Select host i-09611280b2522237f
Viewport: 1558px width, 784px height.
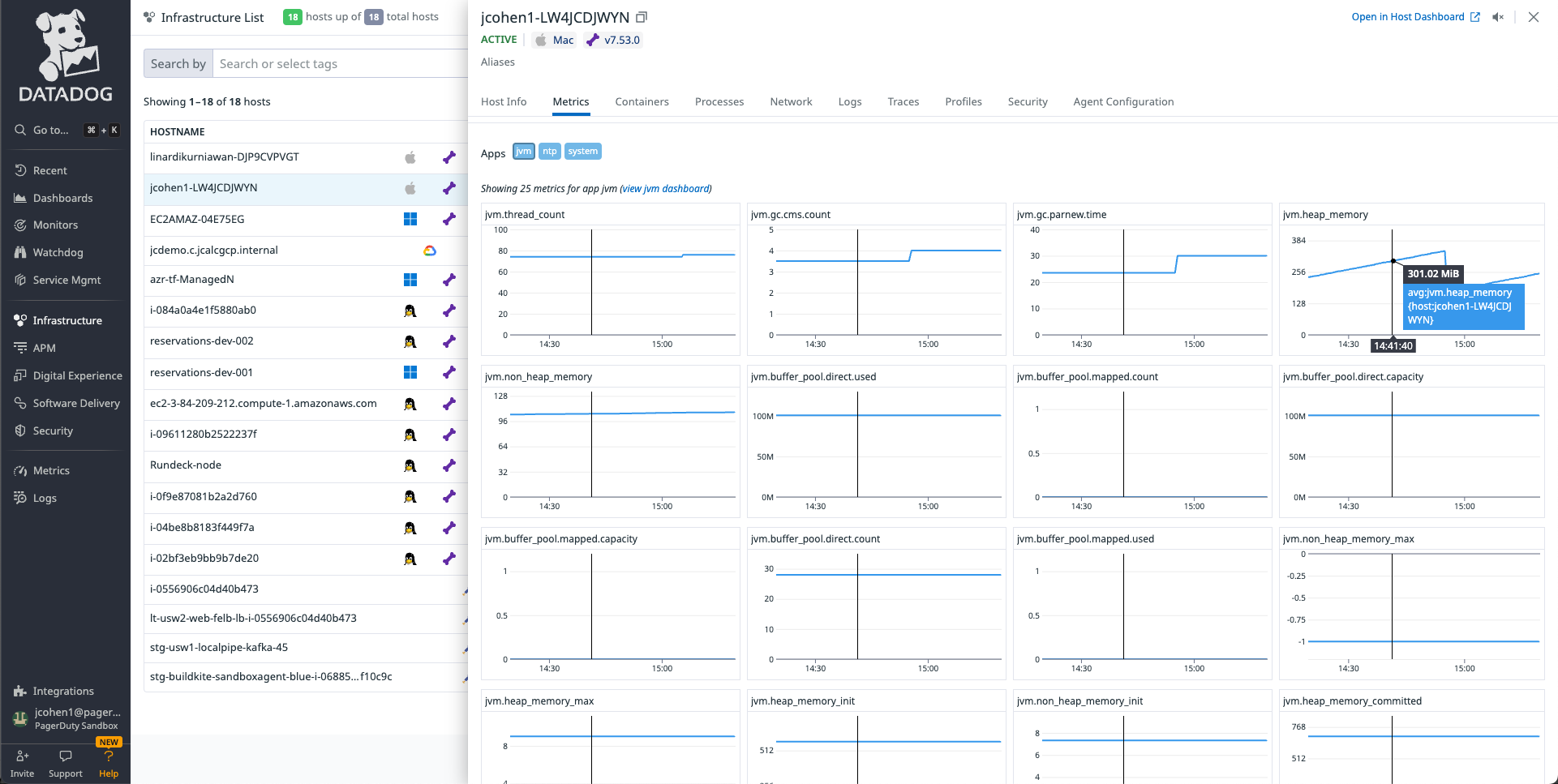204,434
